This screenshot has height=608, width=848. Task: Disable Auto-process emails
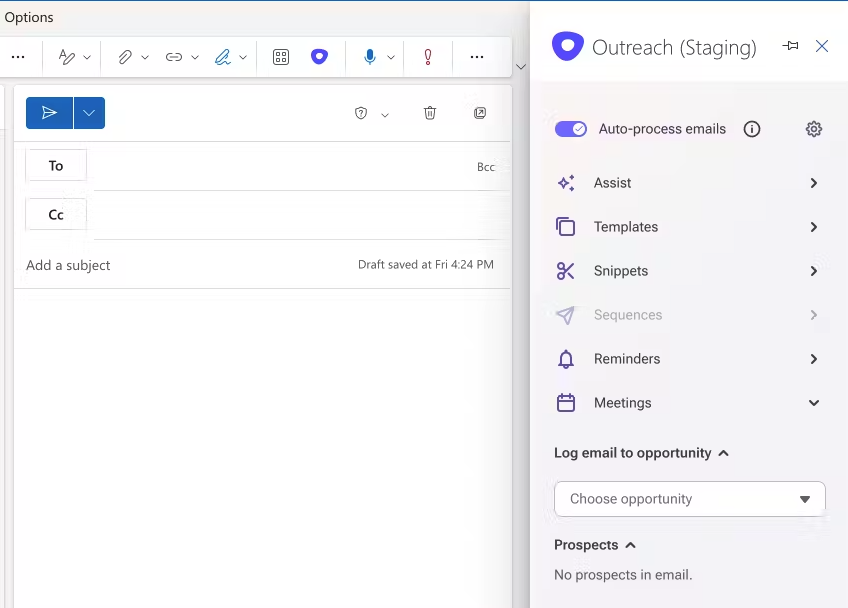pyautogui.click(x=571, y=129)
